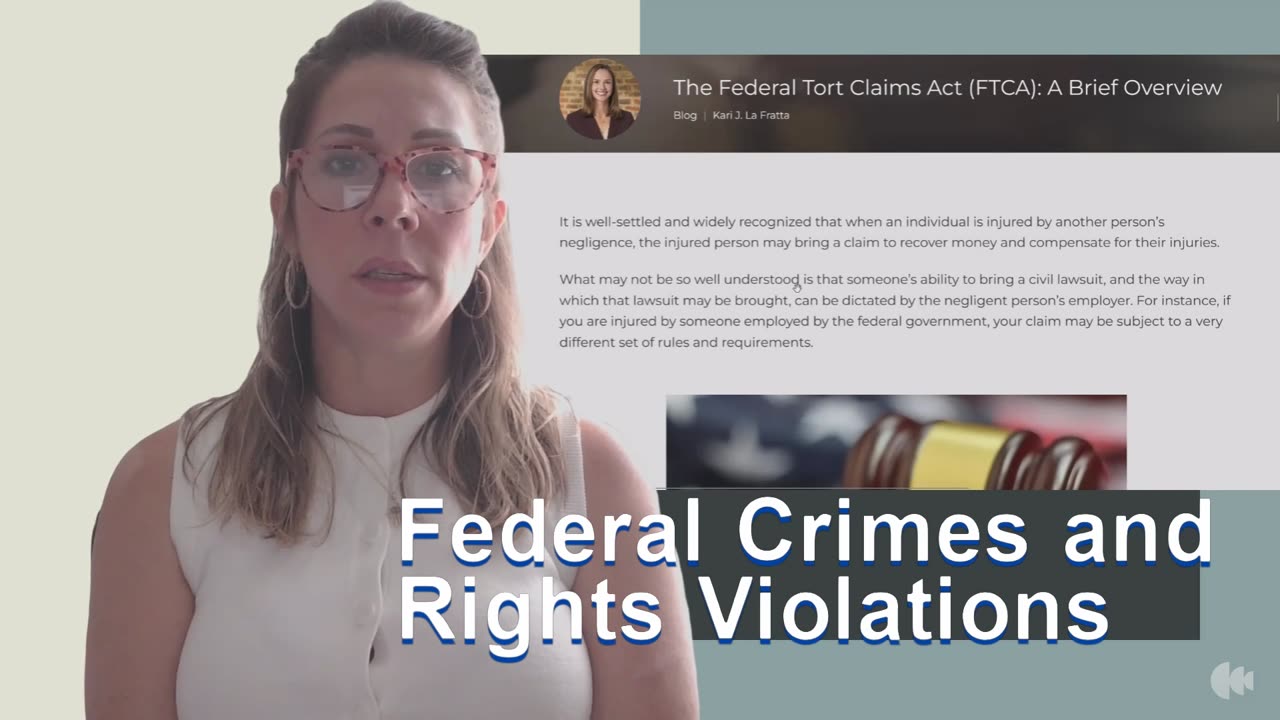Click the gavel and flag image
Screen dimensions: 1280x720
896,442
